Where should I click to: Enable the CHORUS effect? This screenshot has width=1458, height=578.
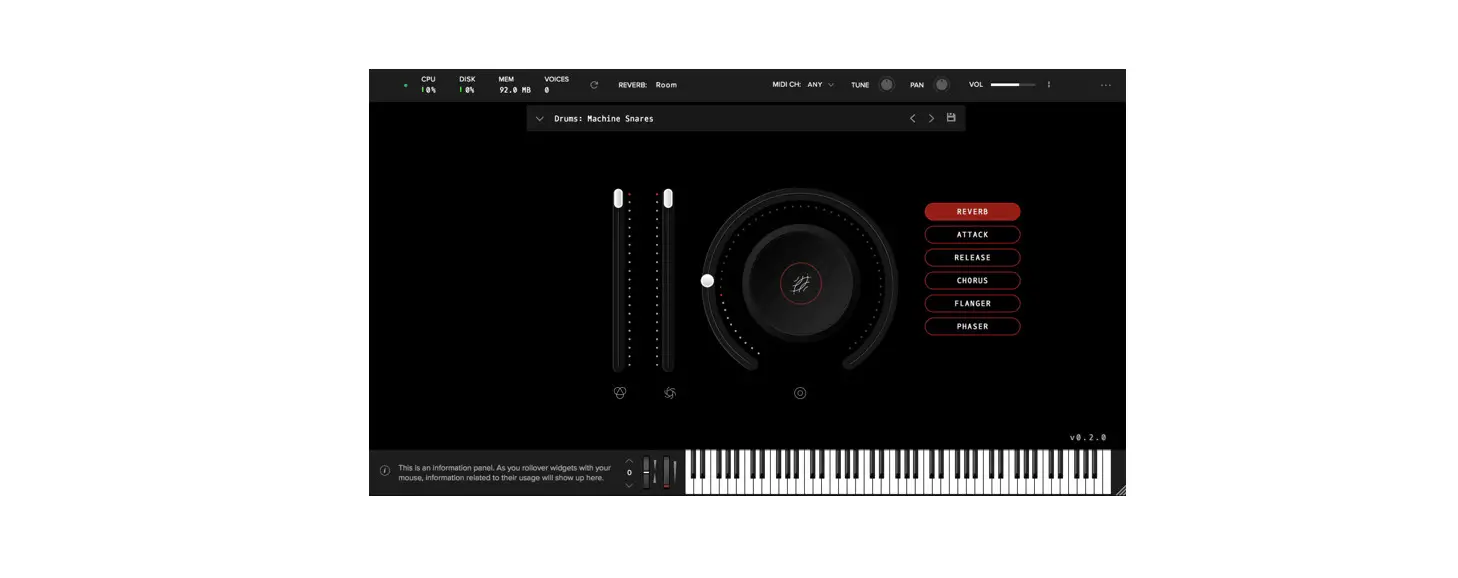pyautogui.click(x=972, y=280)
